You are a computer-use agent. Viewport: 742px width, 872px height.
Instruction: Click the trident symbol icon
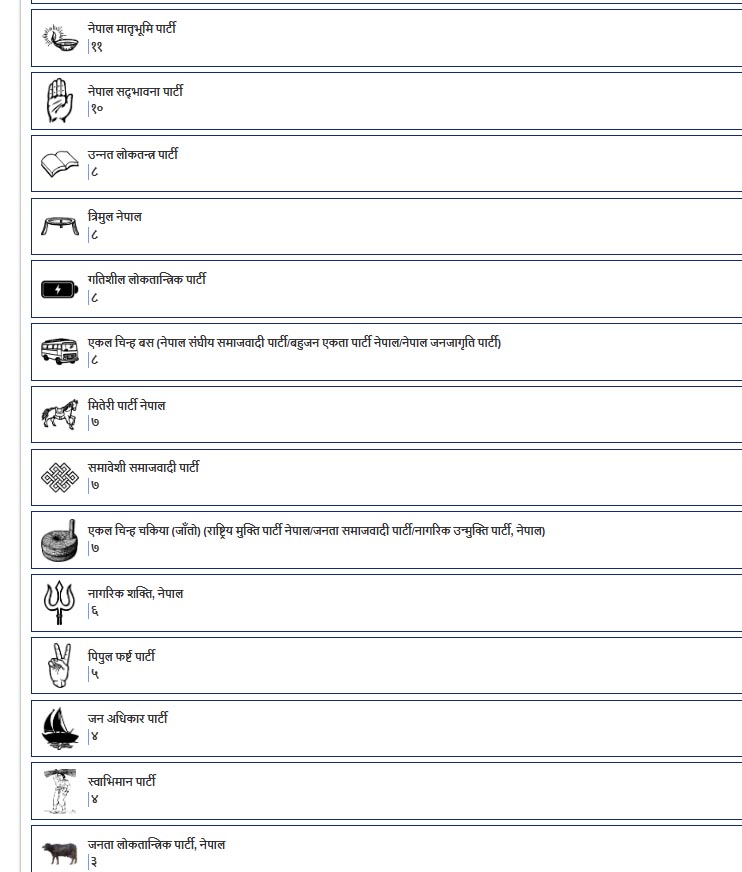click(59, 603)
